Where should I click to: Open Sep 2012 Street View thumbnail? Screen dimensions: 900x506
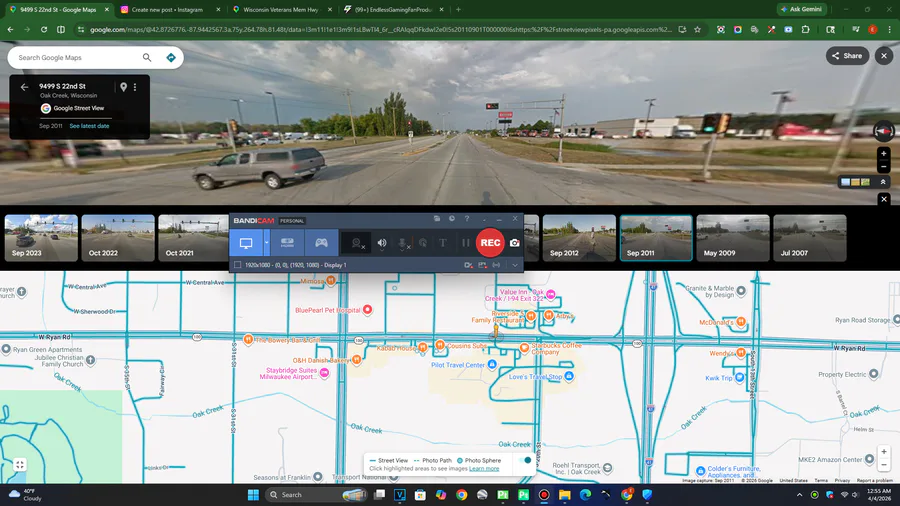(x=579, y=238)
